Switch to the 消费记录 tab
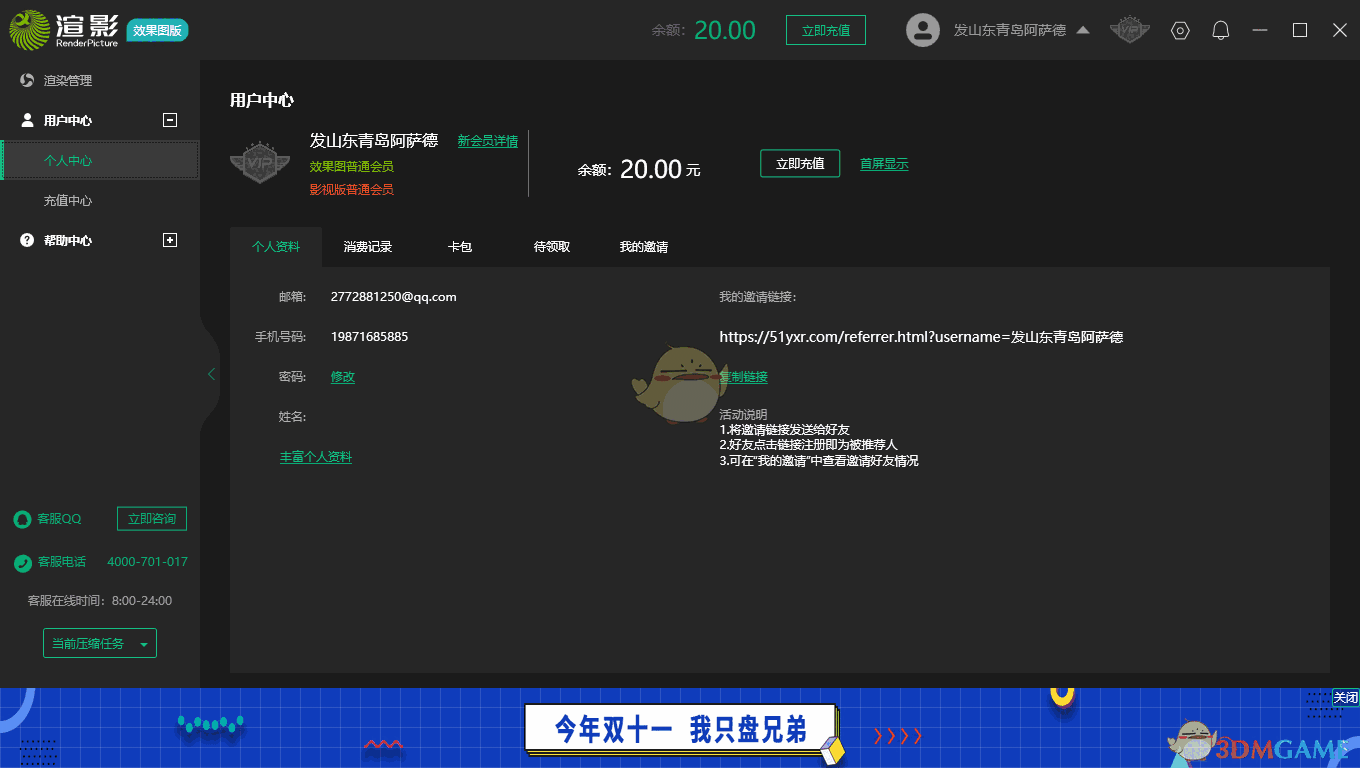 click(x=367, y=246)
